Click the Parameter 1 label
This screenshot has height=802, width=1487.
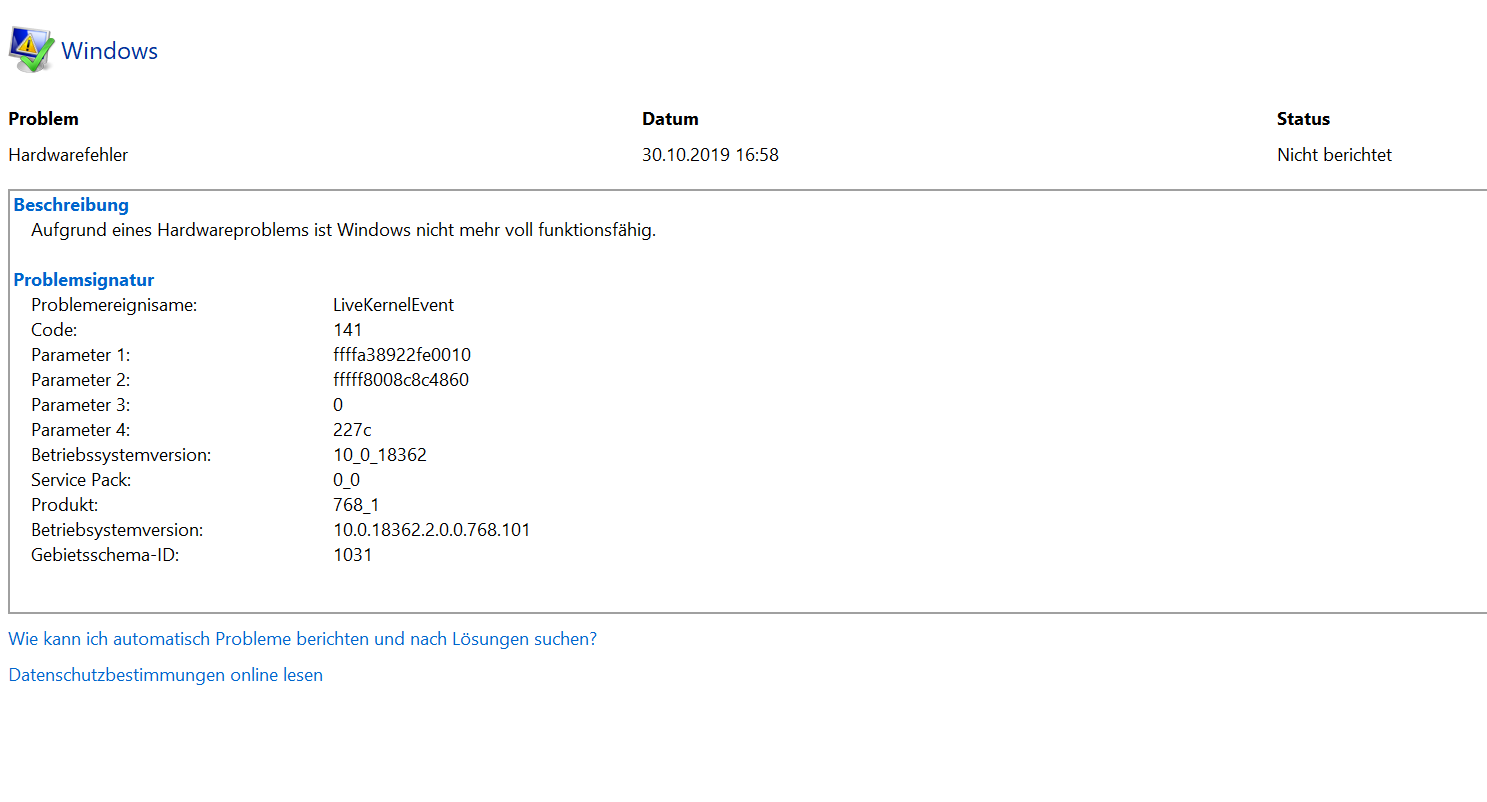[80, 355]
